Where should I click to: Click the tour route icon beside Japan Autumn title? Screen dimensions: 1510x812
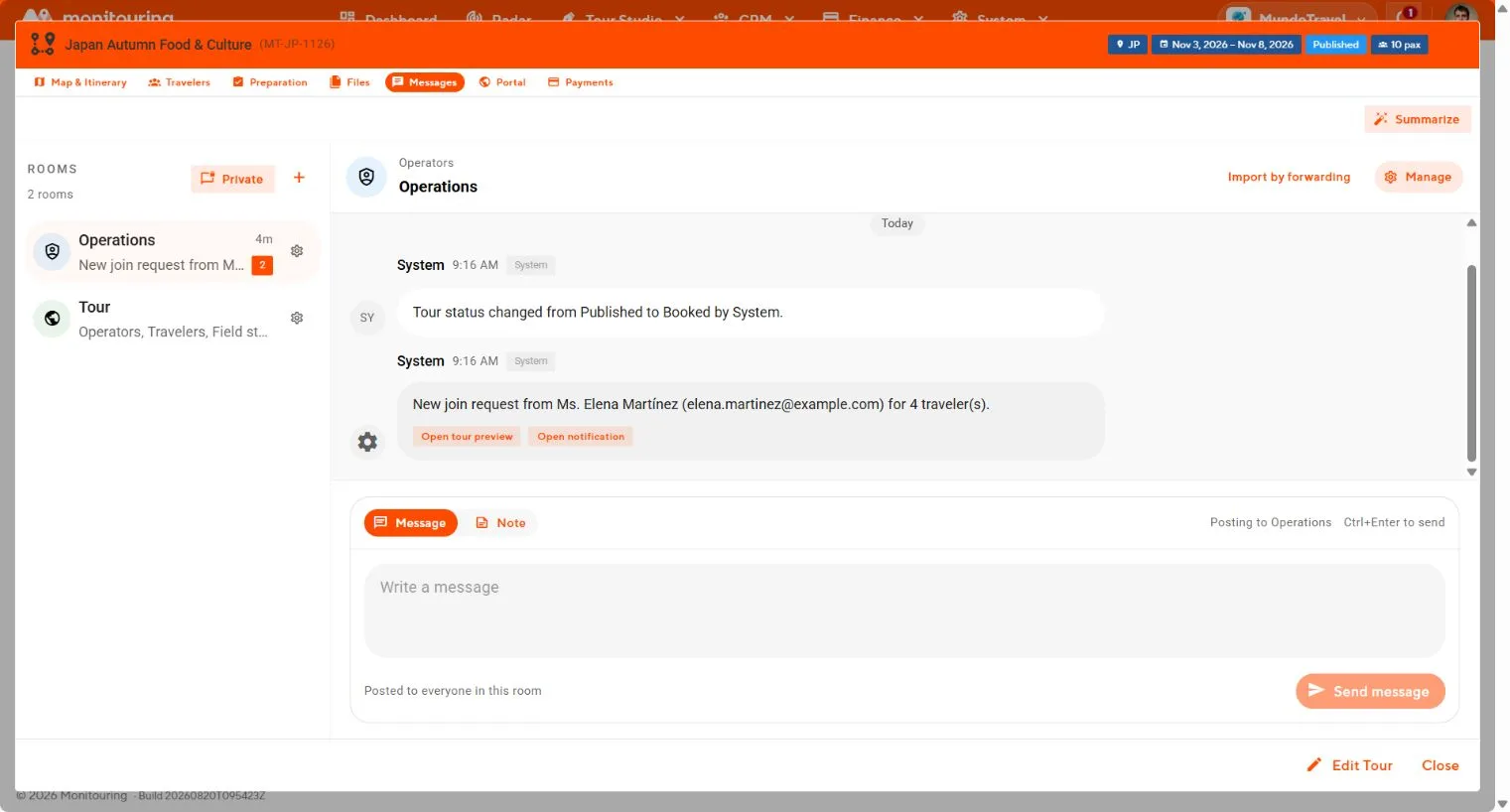(x=43, y=44)
